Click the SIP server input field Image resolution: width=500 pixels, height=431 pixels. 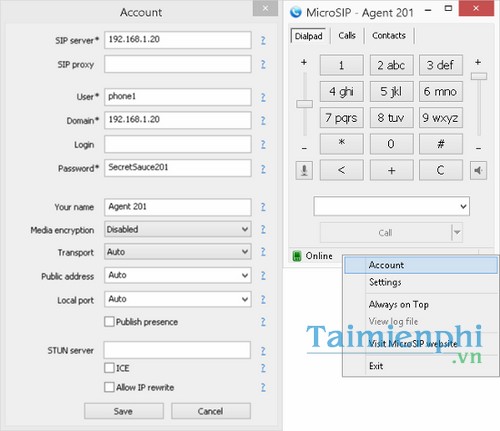coord(178,40)
